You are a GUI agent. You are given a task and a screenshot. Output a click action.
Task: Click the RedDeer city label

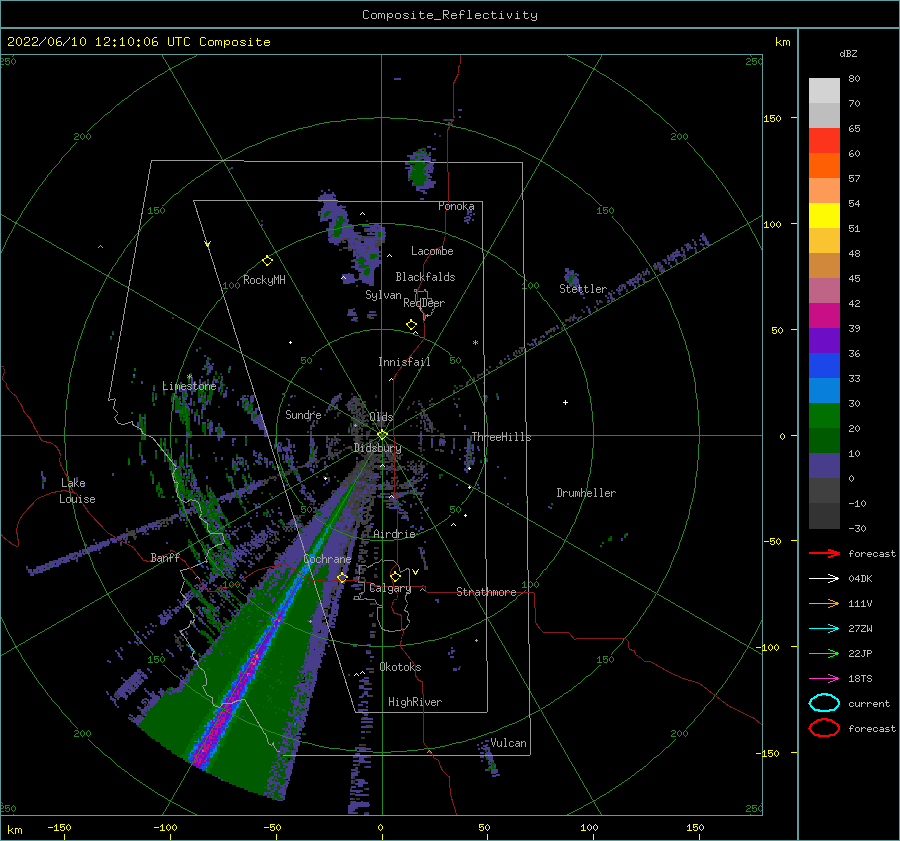424,303
